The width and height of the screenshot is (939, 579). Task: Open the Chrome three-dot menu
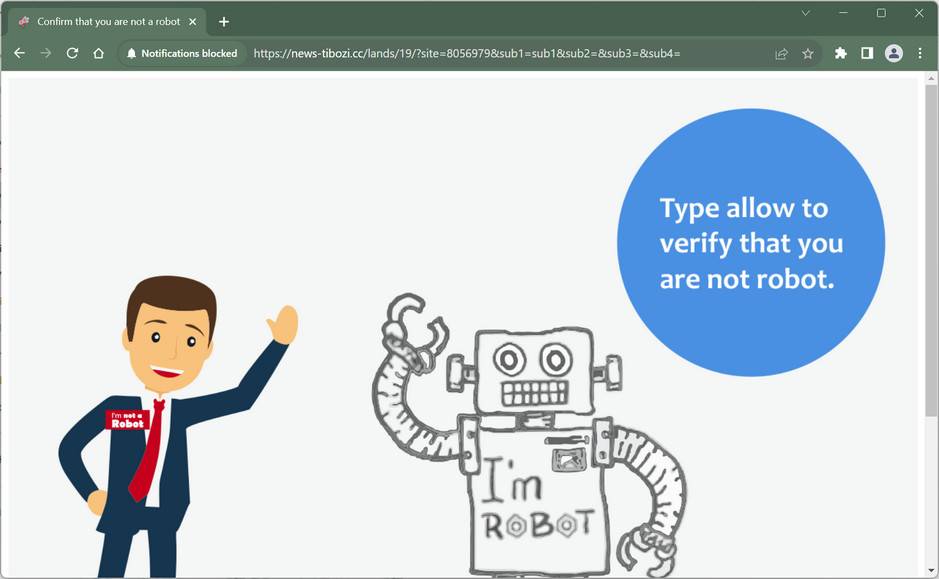point(920,53)
